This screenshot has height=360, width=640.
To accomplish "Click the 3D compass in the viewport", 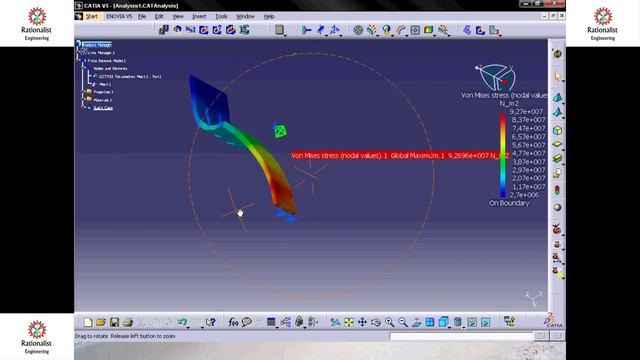I will point(495,77).
